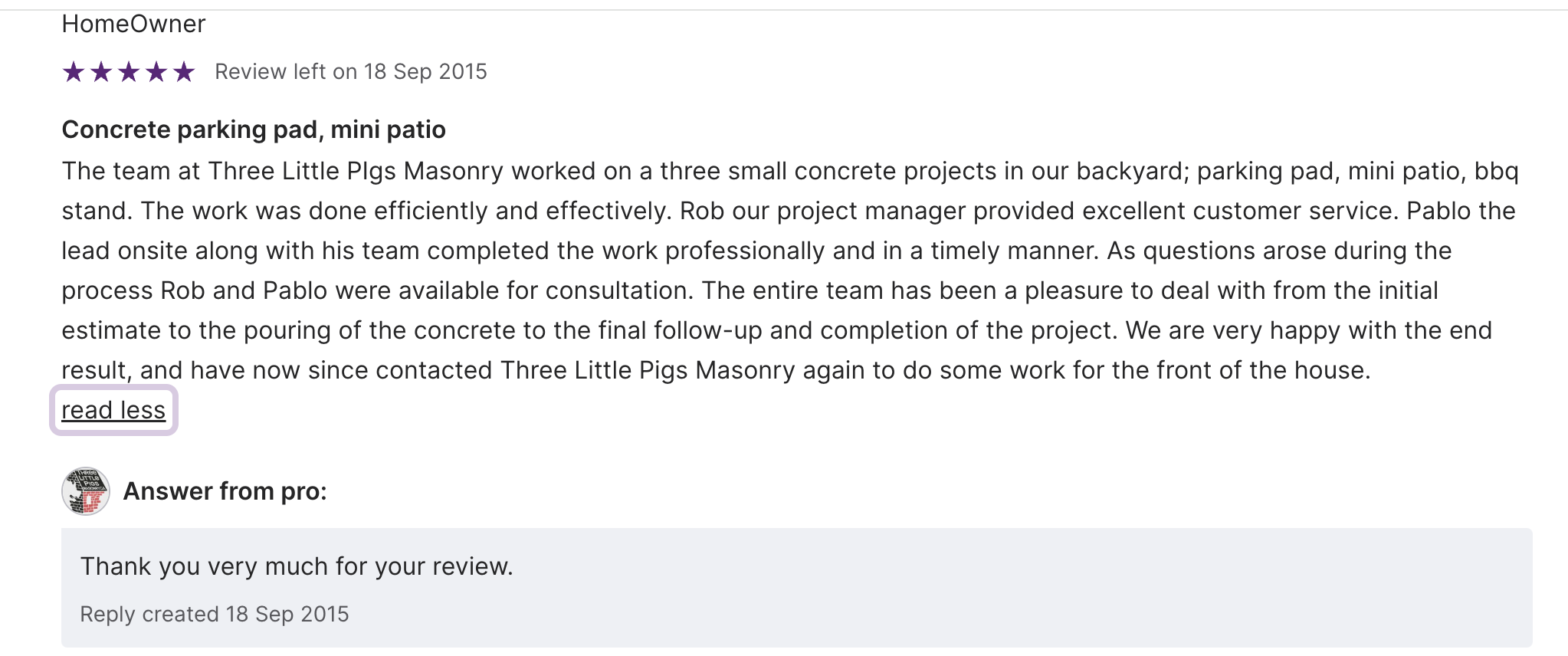Viewport: 1568px width, 656px height.
Task: Click "Three Little Pigs Masonry" in last review line
Action: tap(648, 371)
